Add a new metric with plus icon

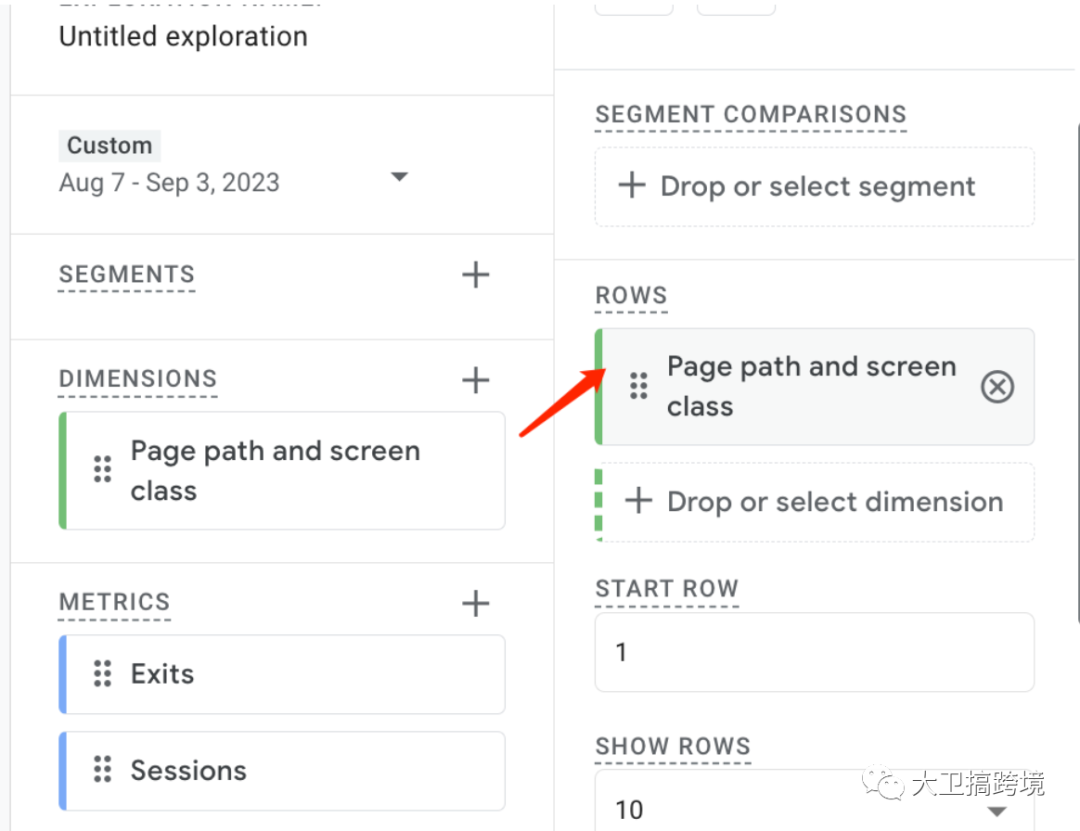pos(476,603)
